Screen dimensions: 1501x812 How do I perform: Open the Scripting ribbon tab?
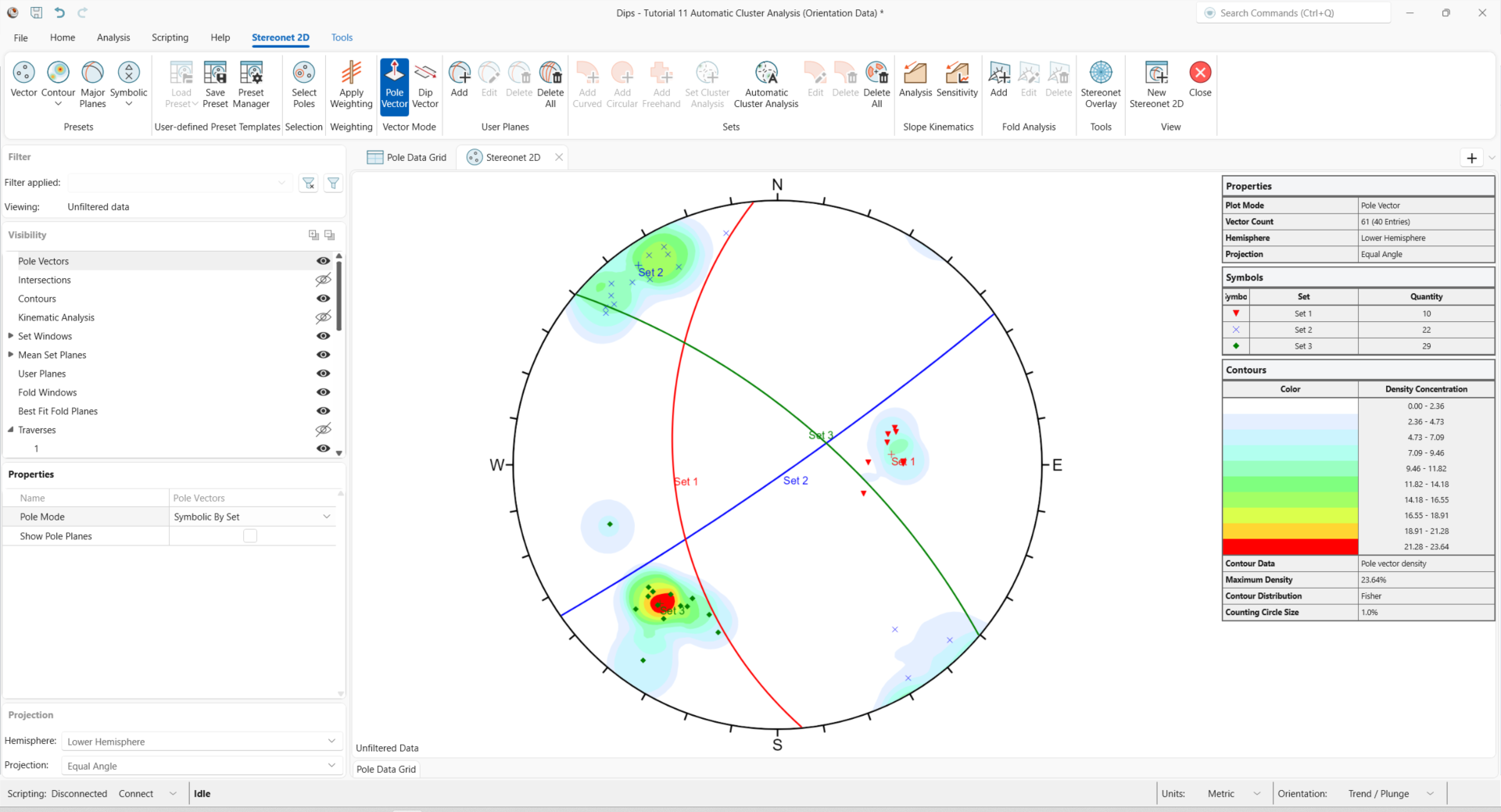coord(170,38)
